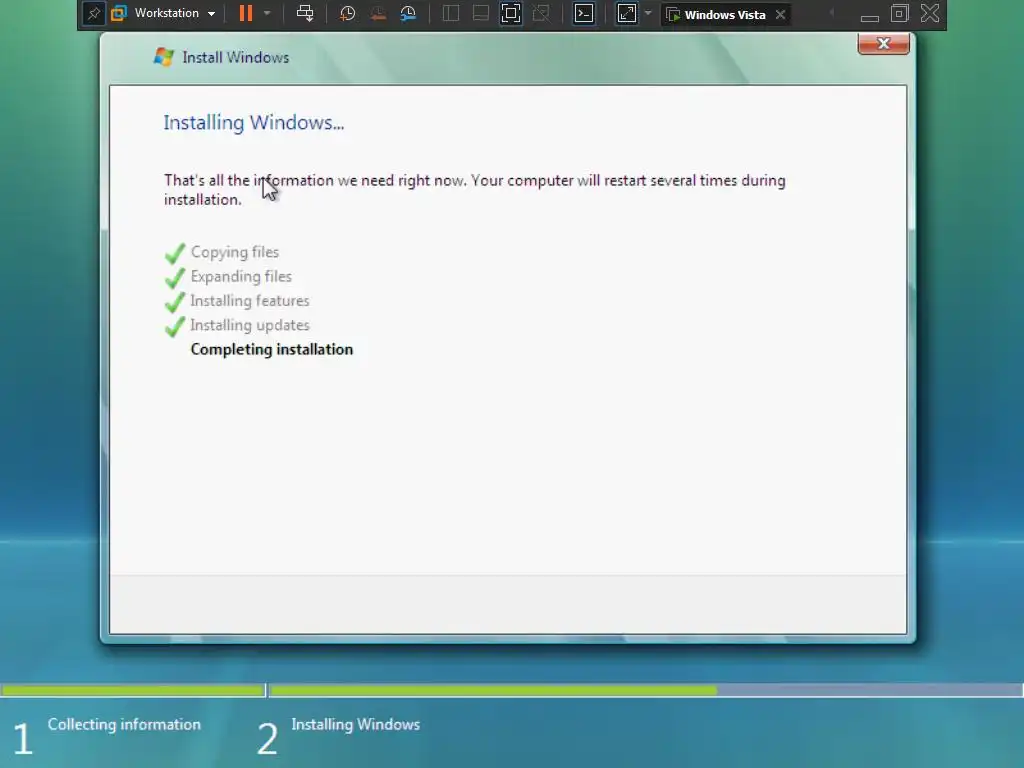Close the Windows Vista tab

(780, 14)
